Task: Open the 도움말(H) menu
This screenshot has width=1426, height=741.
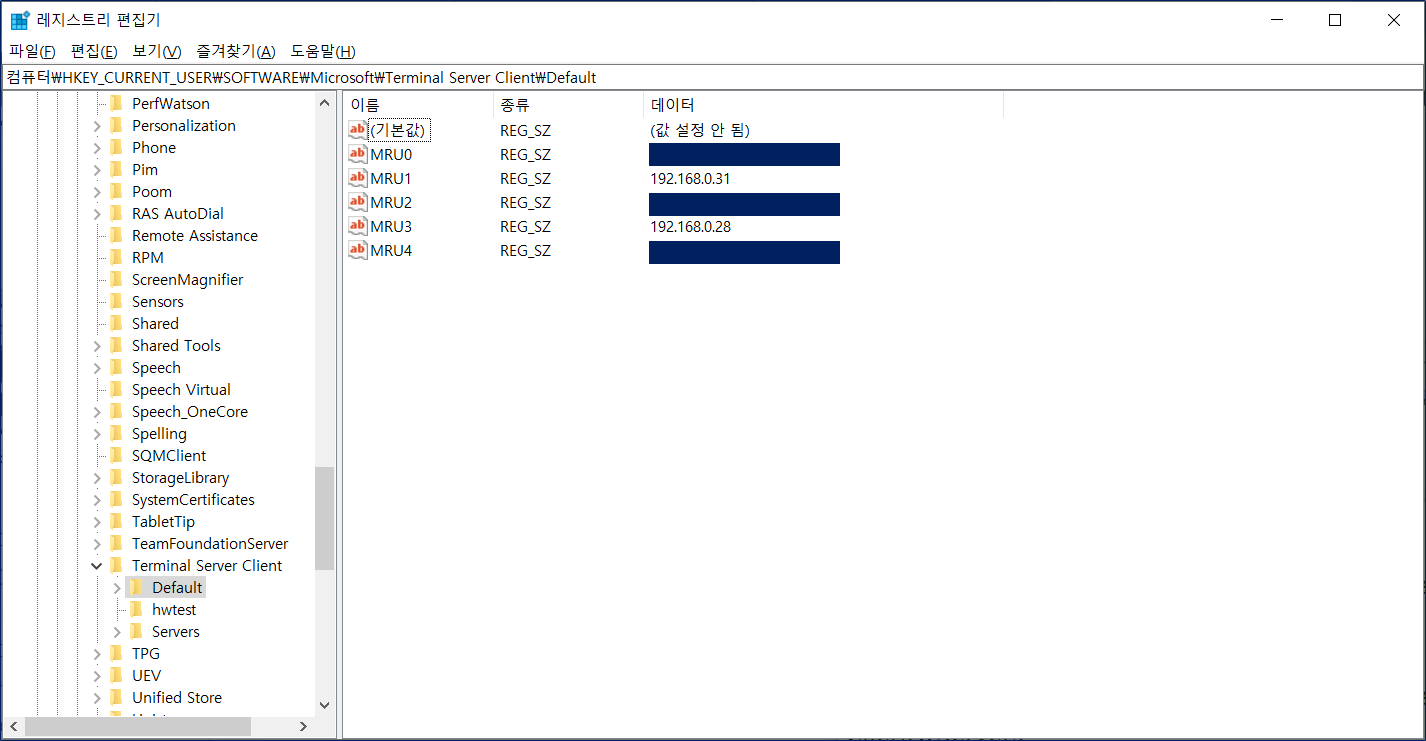Action: pos(323,51)
